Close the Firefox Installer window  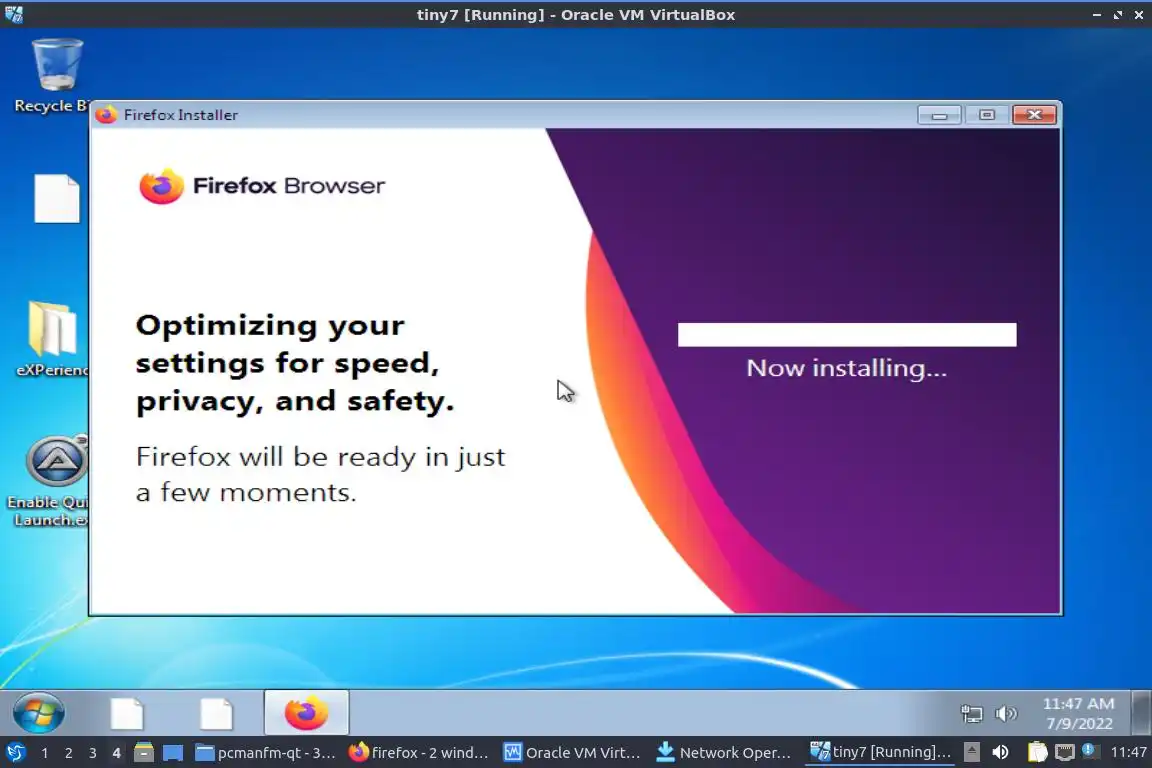(x=1034, y=115)
